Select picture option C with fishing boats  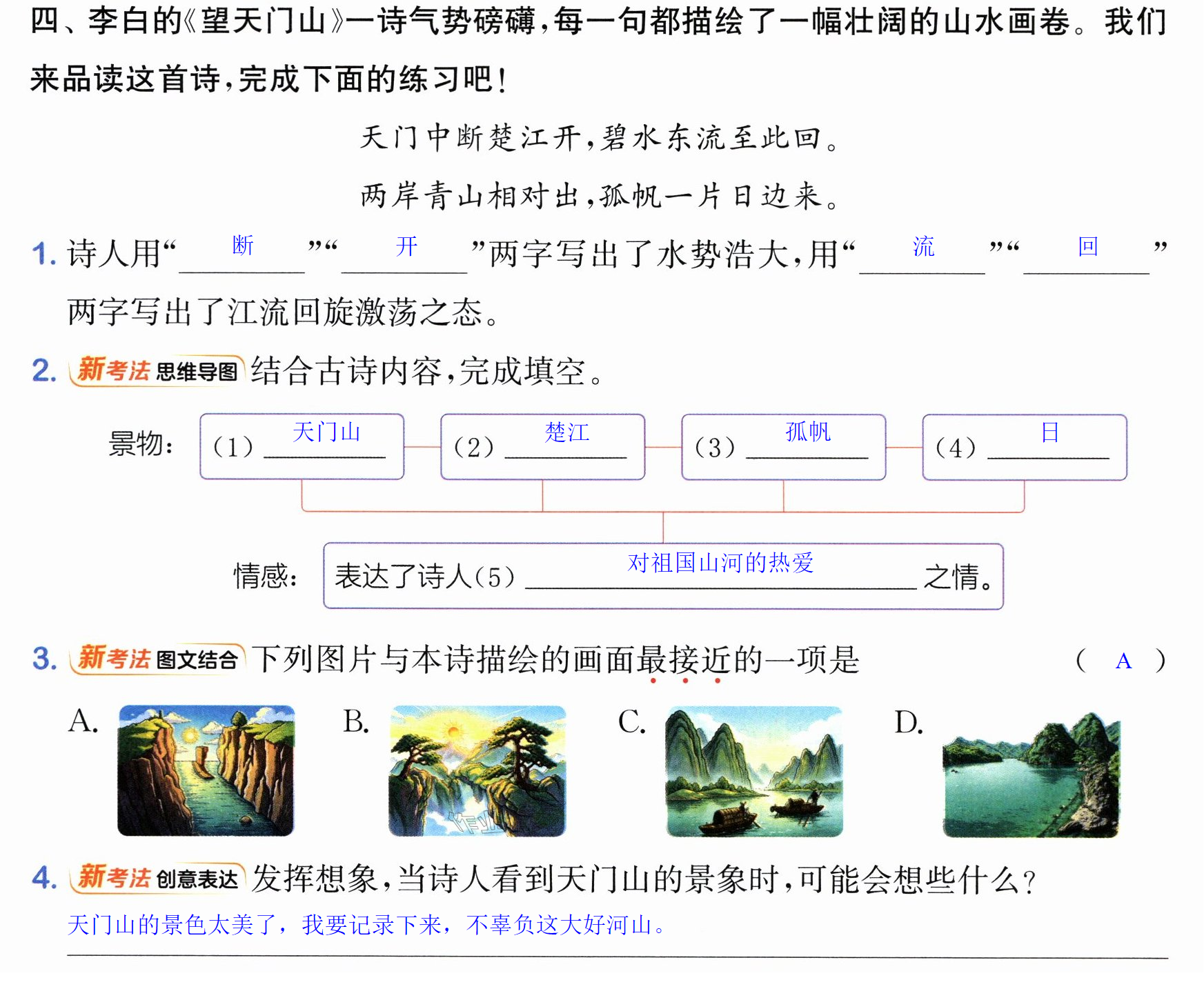[754, 771]
